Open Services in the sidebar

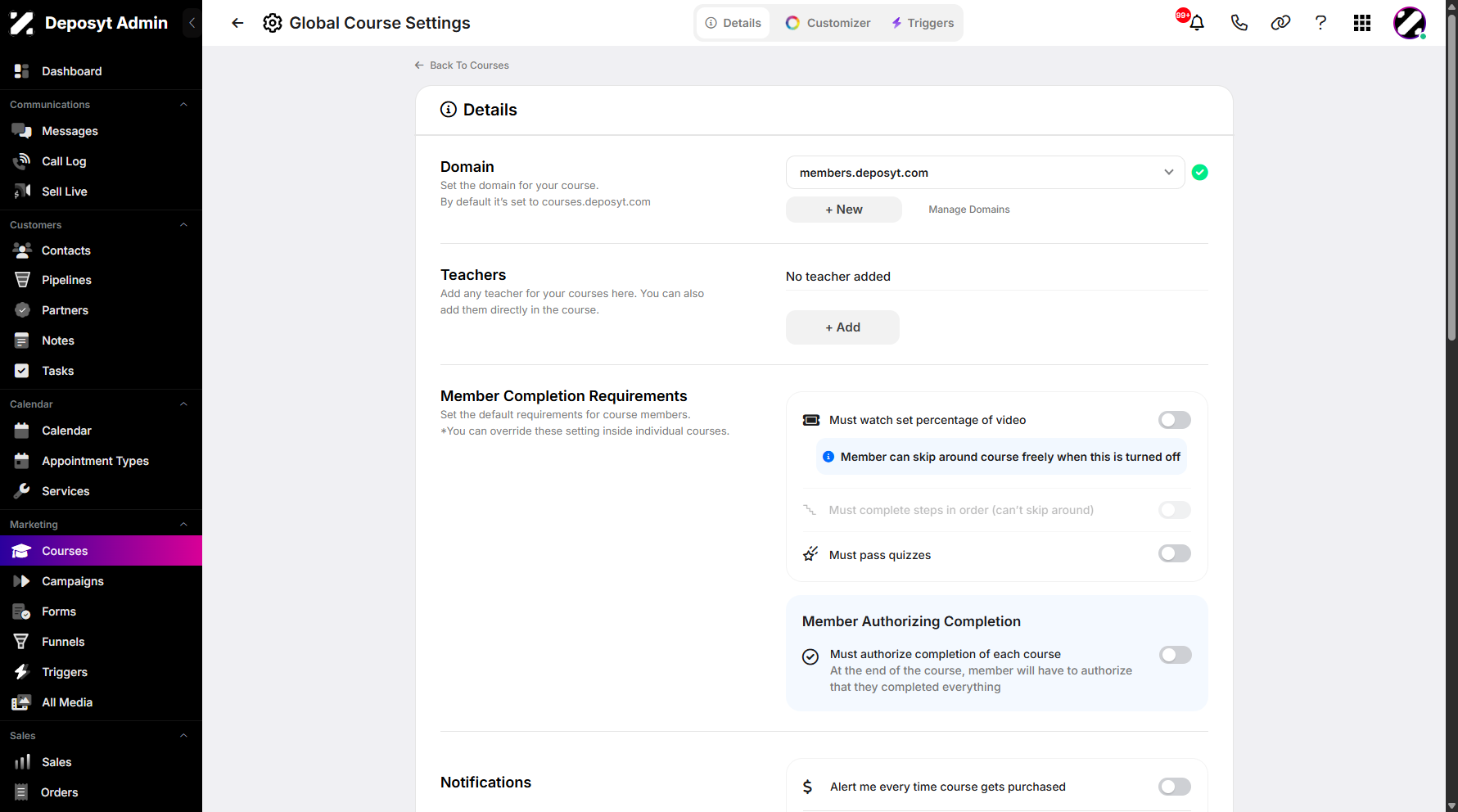[x=101, y=491]
